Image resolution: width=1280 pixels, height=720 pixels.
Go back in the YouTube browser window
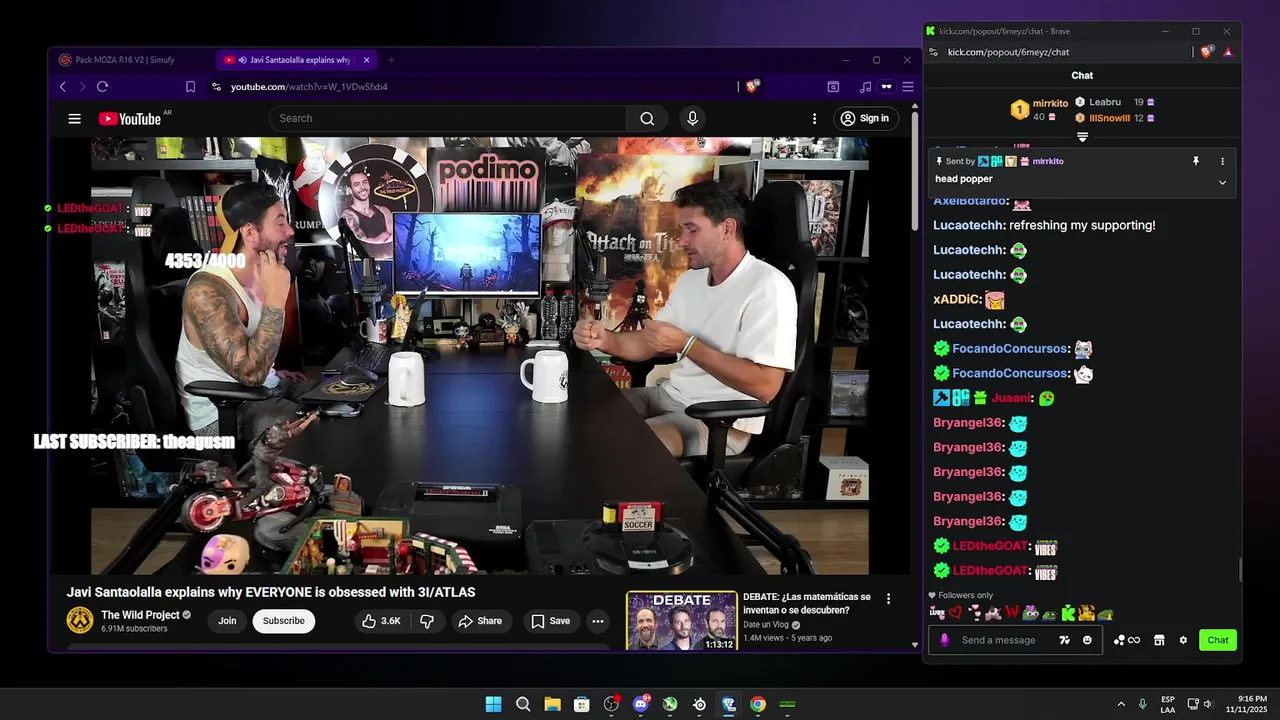click(63, 87)
